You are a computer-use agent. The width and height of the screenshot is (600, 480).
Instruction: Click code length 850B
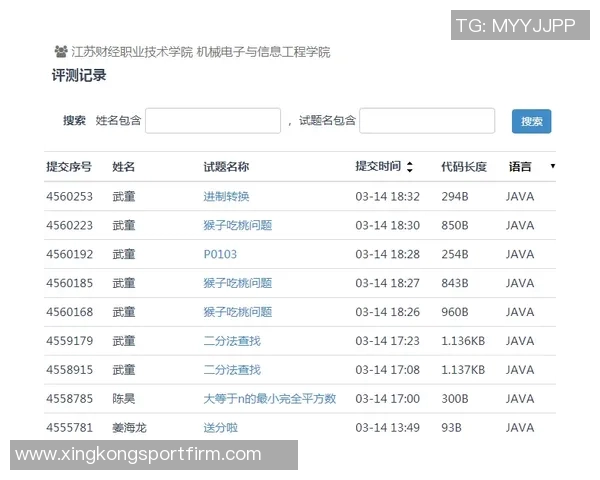click(455, 225)
